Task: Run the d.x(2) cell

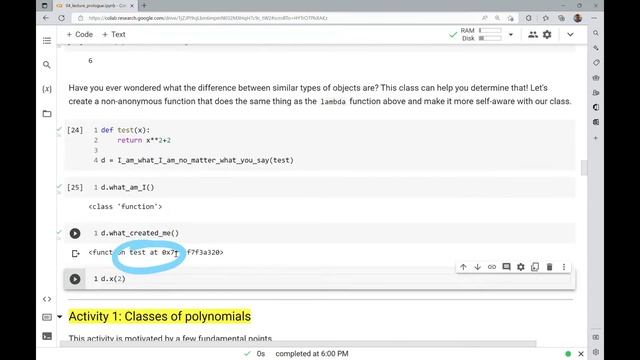Action: 75,279
